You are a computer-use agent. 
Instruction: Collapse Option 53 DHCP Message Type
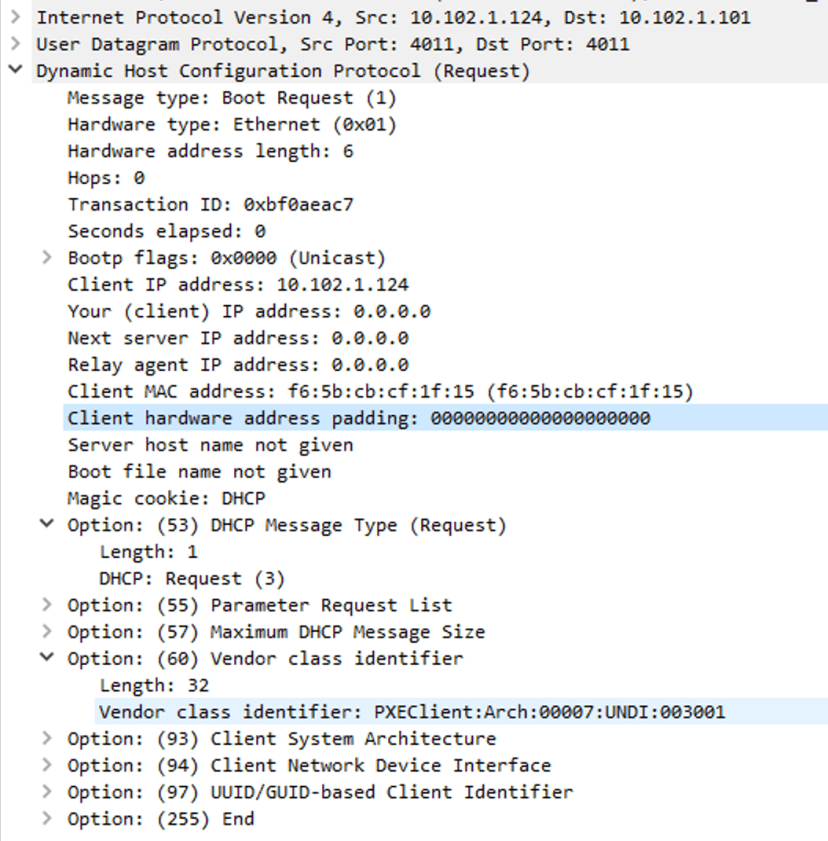pos(46,525)
